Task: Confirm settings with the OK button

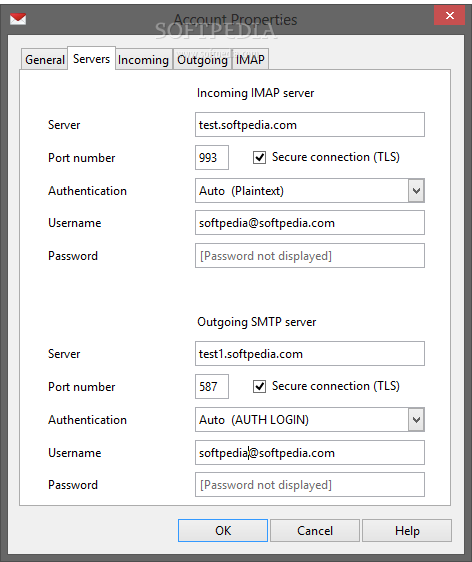Action: pyautogui.click(x=223, y=530)
